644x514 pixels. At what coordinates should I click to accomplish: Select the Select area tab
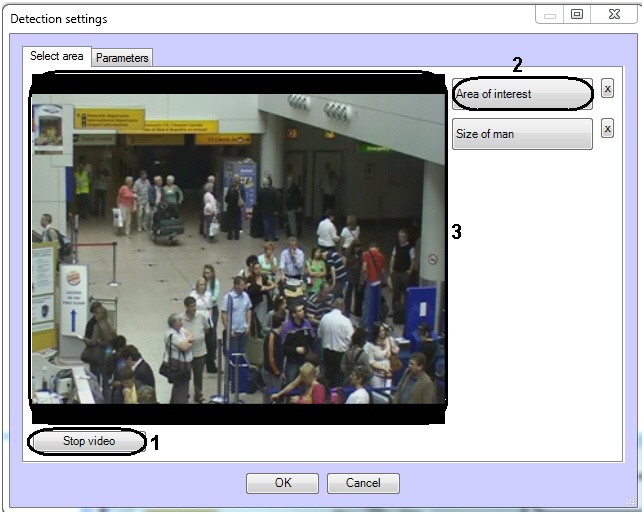(x=57, y=56)
